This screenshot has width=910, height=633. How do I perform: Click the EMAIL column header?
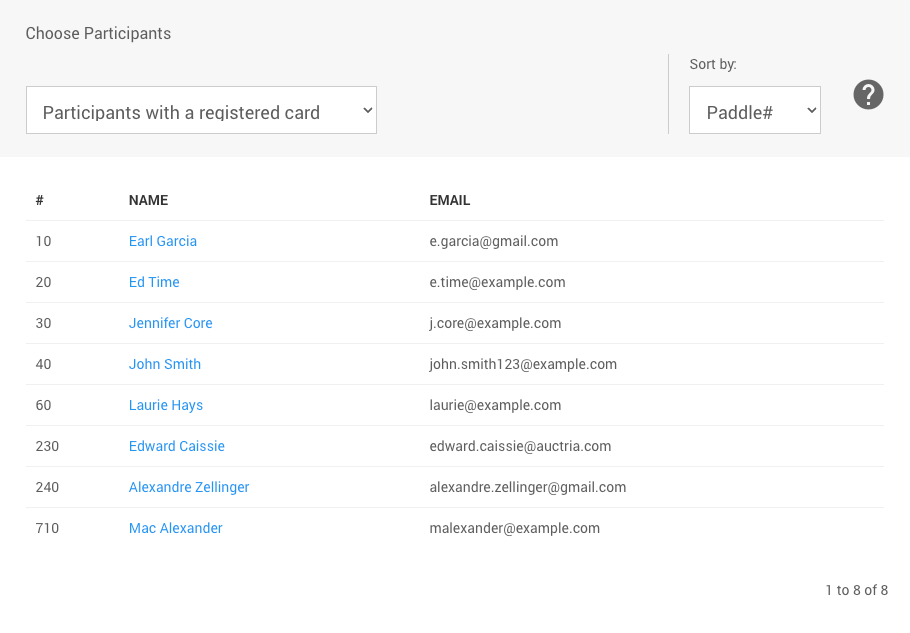pyautogui.click(x=450, y=200)
